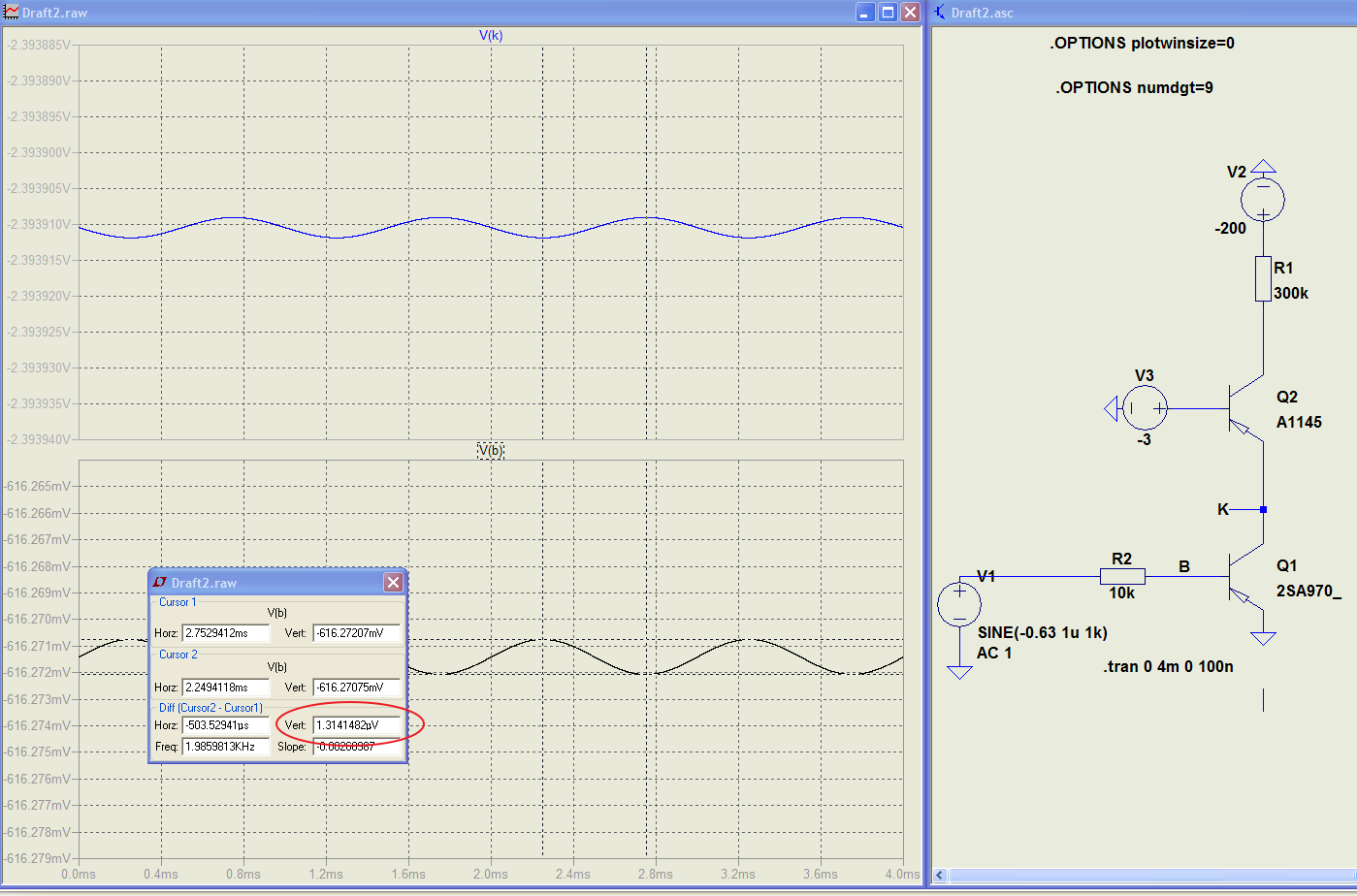Click the Cursor 1 Horz value field
1357x896 pixels.
(225, 633)
